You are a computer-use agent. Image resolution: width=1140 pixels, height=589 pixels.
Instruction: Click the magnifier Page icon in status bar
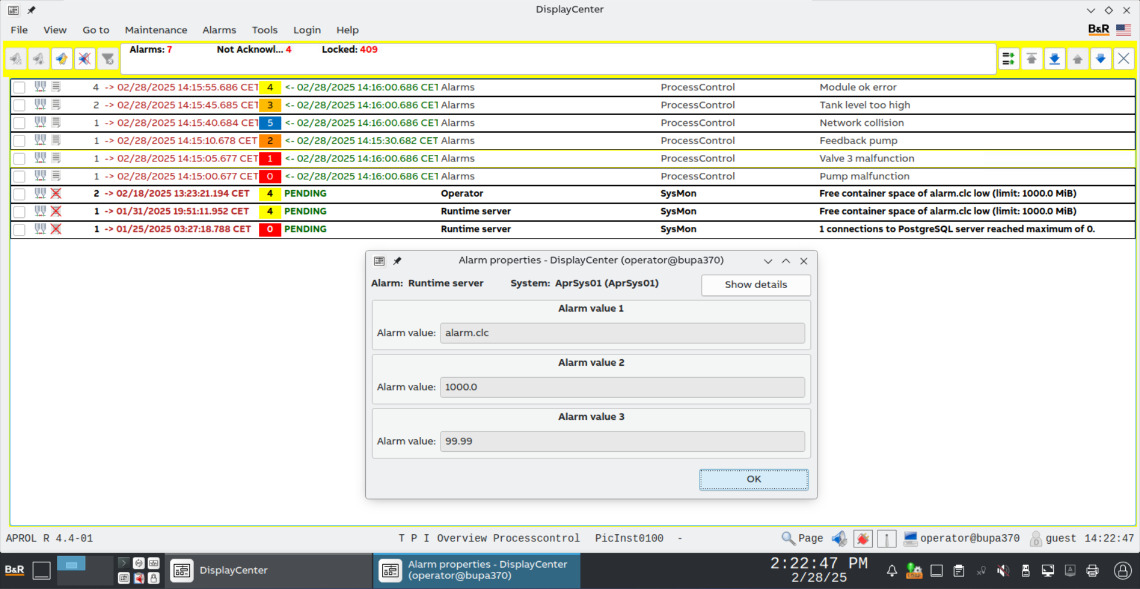pyautogui.click(x=789, y=538)
